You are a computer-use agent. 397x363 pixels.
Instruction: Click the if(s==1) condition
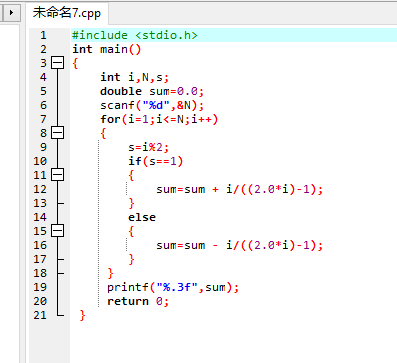[x=156, y=161]
